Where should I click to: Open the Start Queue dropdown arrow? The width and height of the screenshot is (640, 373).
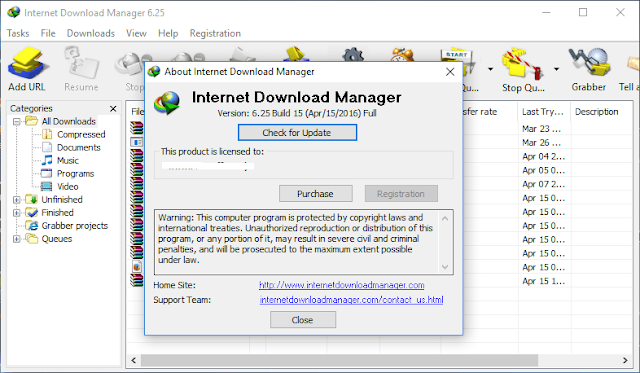490,69
